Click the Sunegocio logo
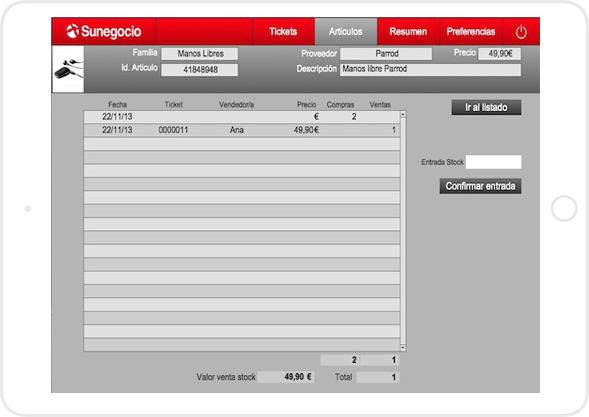The width and height of the screenshot is (589, 417). (104, 32)
